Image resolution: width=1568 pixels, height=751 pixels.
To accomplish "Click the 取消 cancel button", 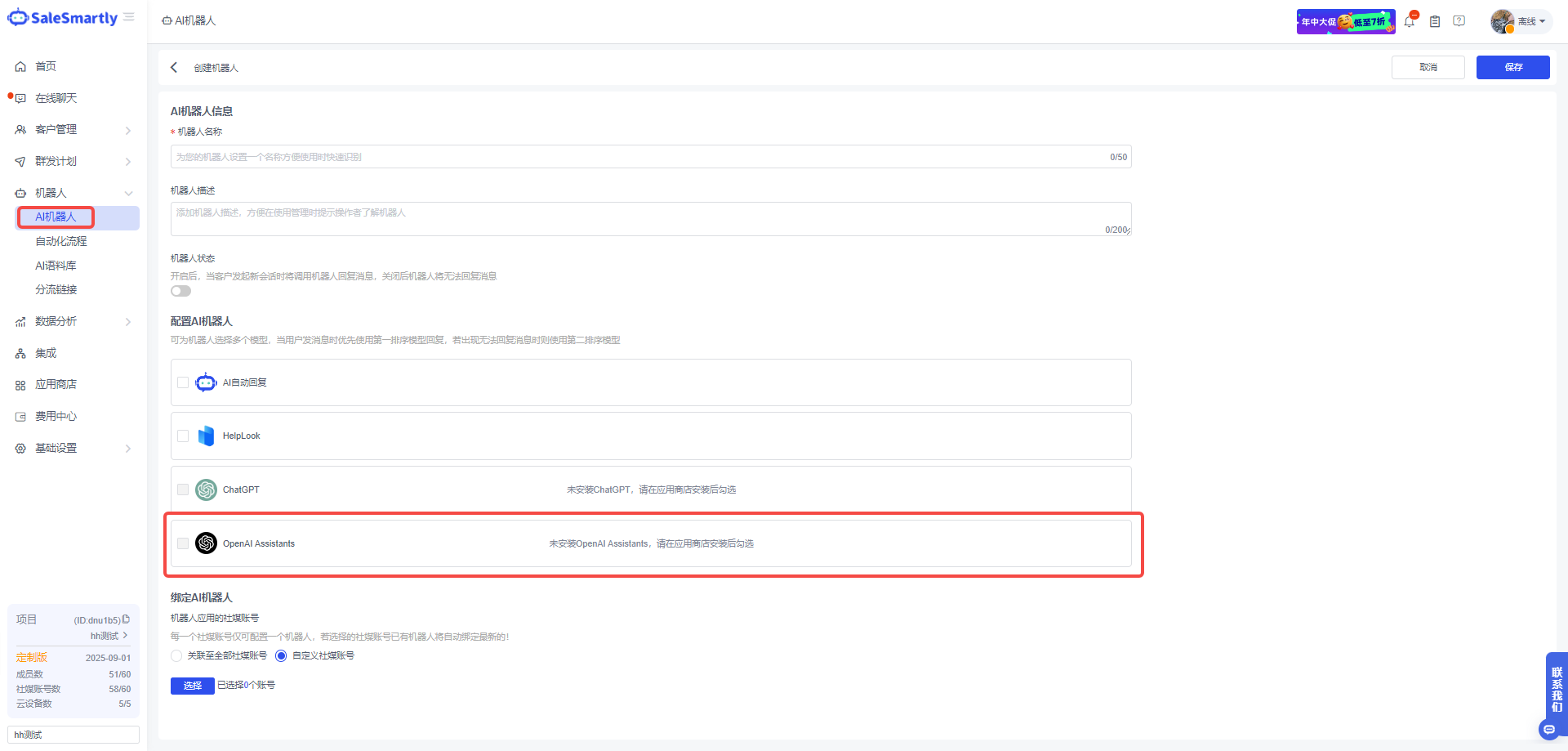I will [x=1428, y=67].
